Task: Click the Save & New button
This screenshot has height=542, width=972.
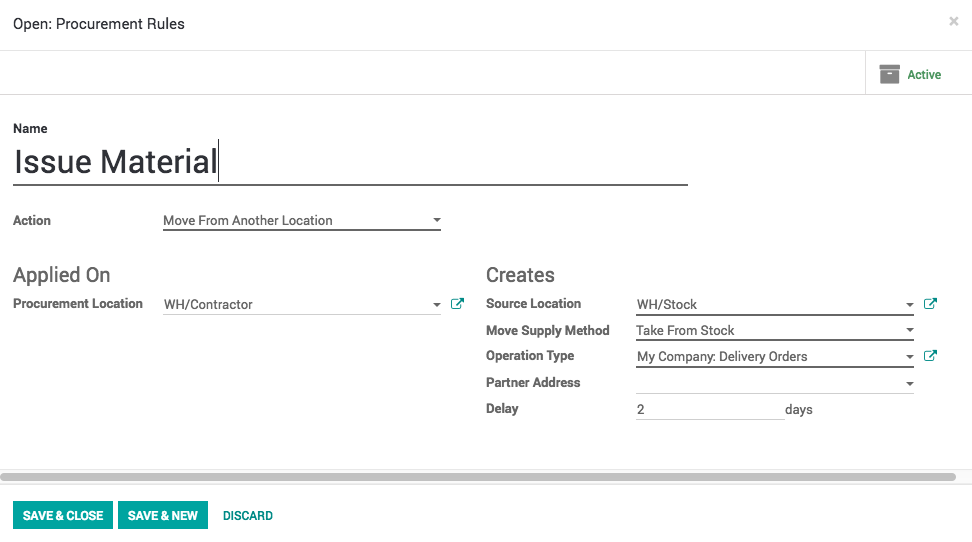Action: click(163, 515)
